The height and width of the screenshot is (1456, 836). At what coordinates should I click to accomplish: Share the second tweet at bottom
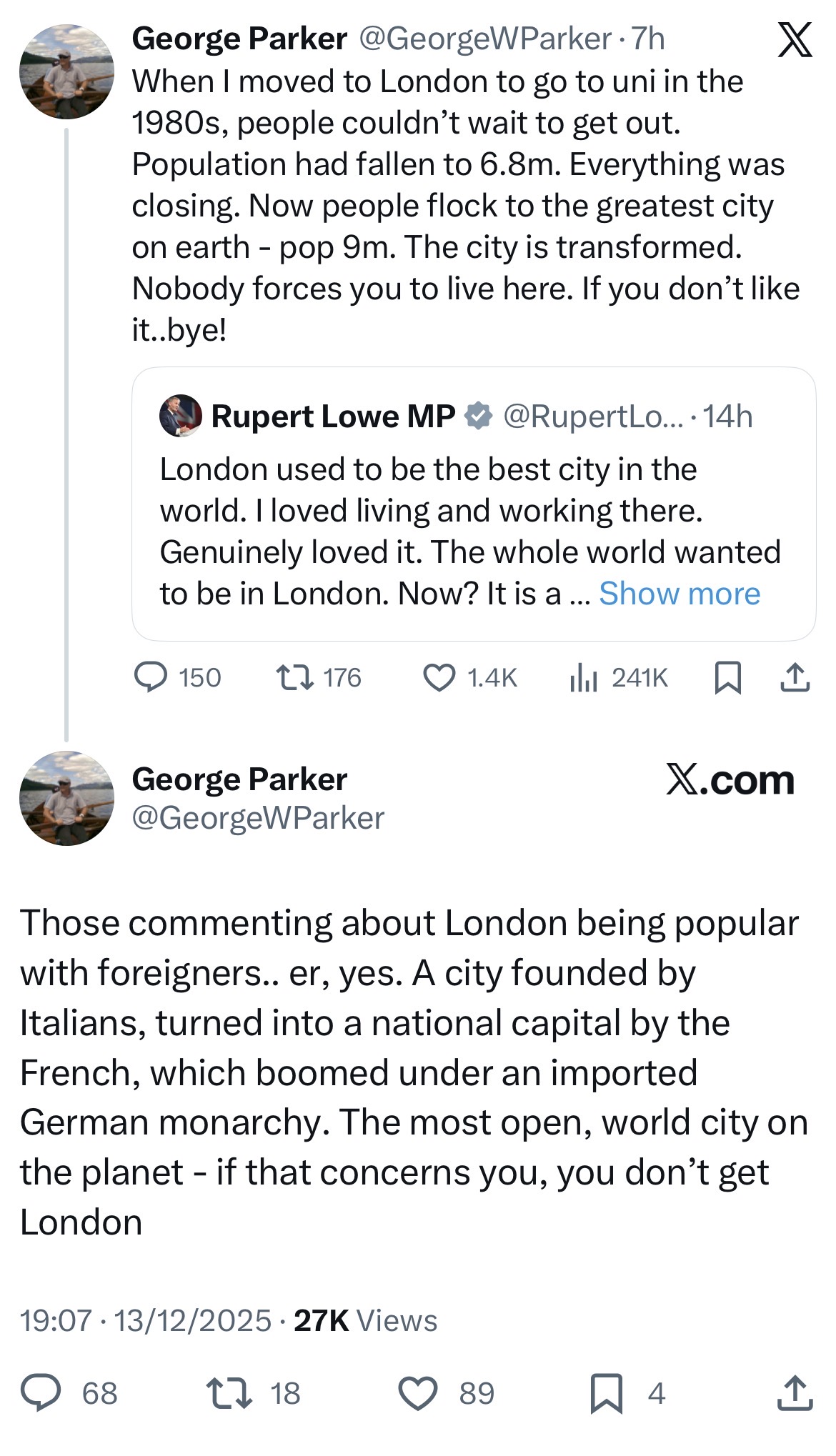pyautogui.click(x=795, y=1393)
